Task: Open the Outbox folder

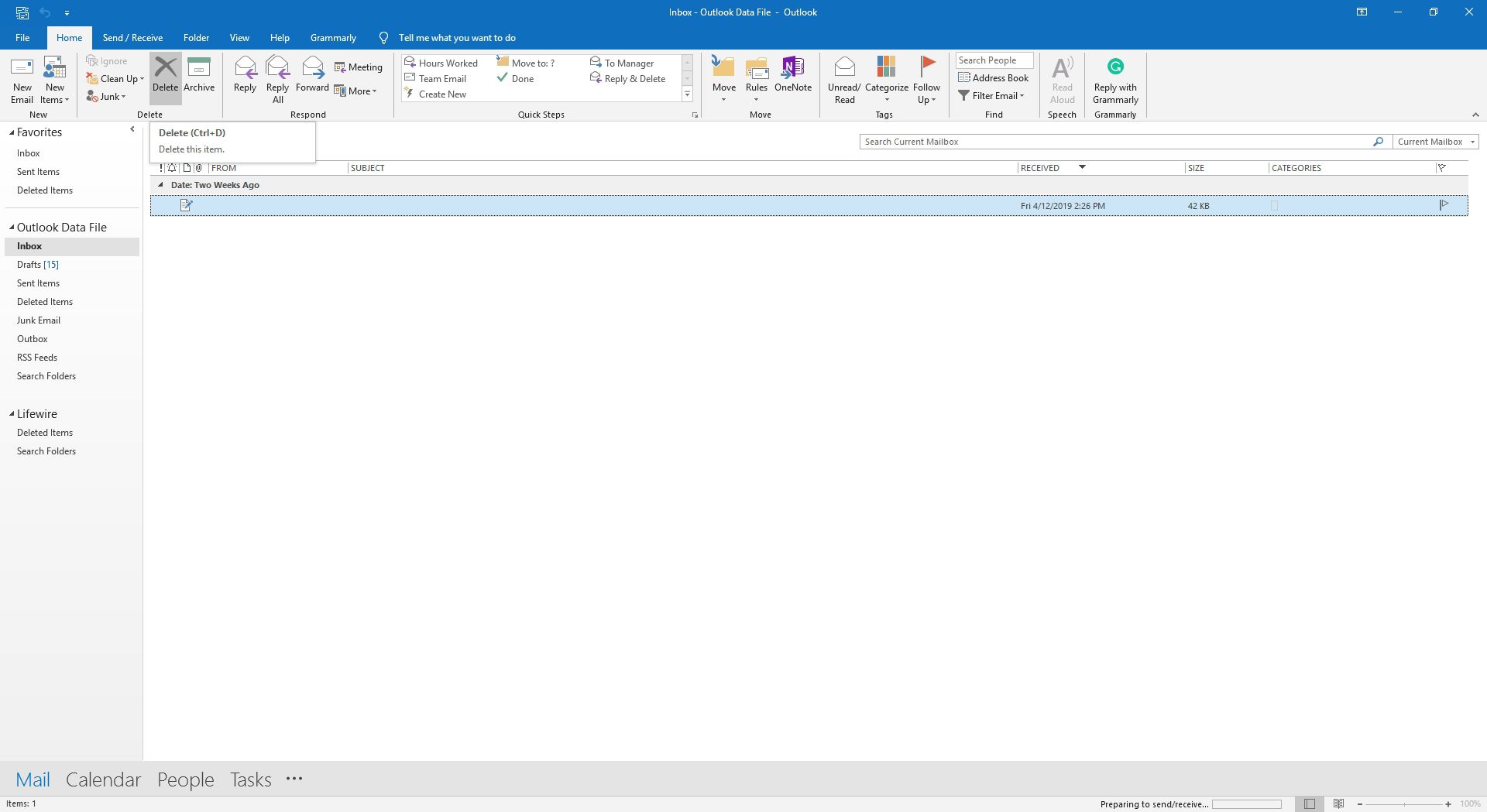Action: [32, 339]
